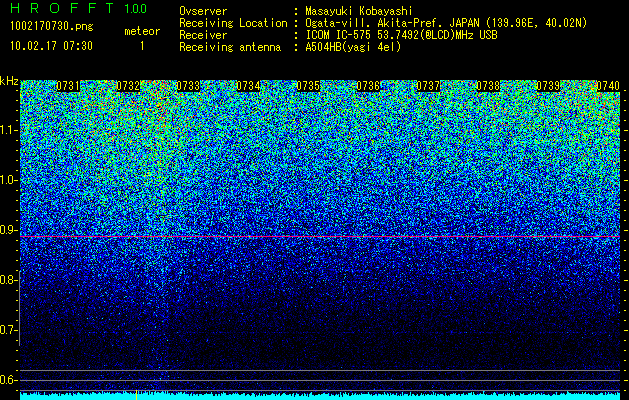This screenshot has width=629, height=400.
Task: Click the red horizontal signal line
Action: (320, 237)
